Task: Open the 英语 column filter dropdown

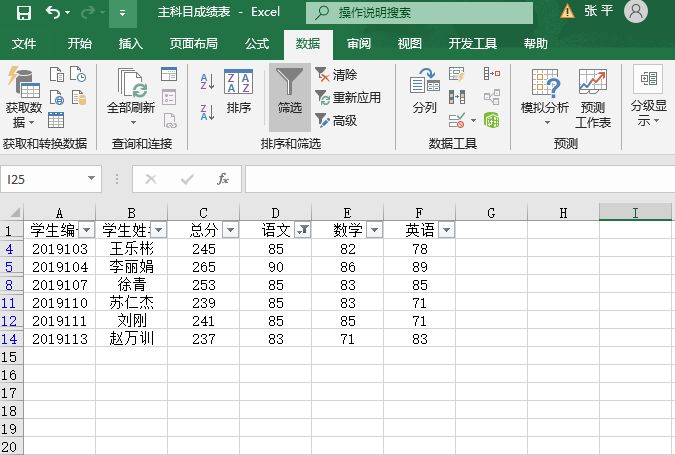Action: tap(446, 230)
